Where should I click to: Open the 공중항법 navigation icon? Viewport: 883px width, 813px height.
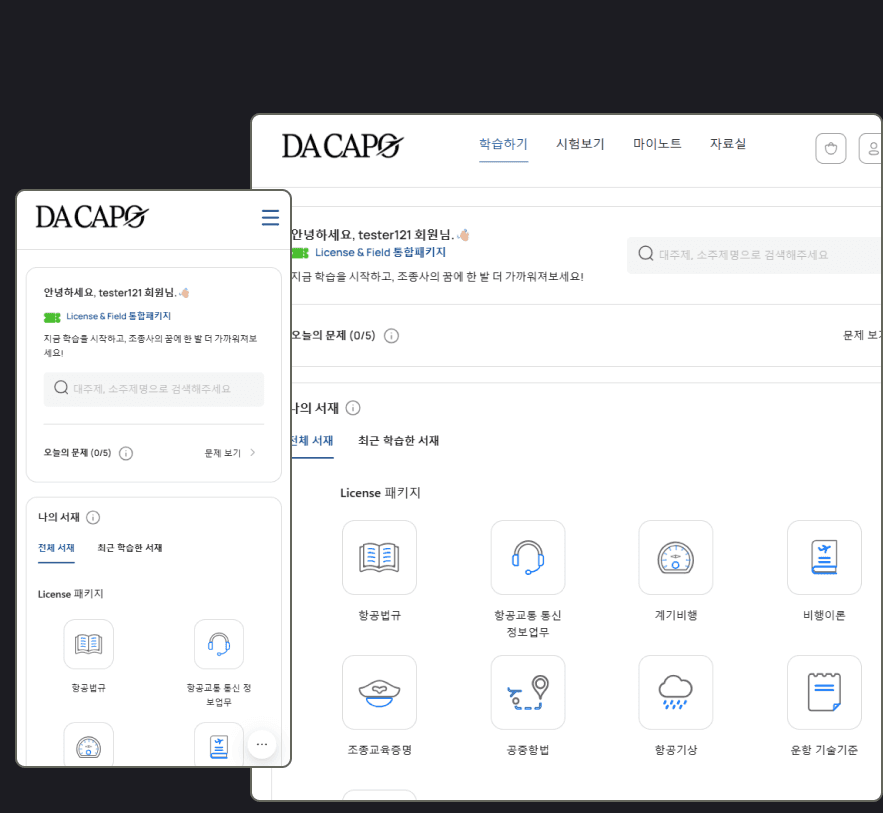coord(527,692)
